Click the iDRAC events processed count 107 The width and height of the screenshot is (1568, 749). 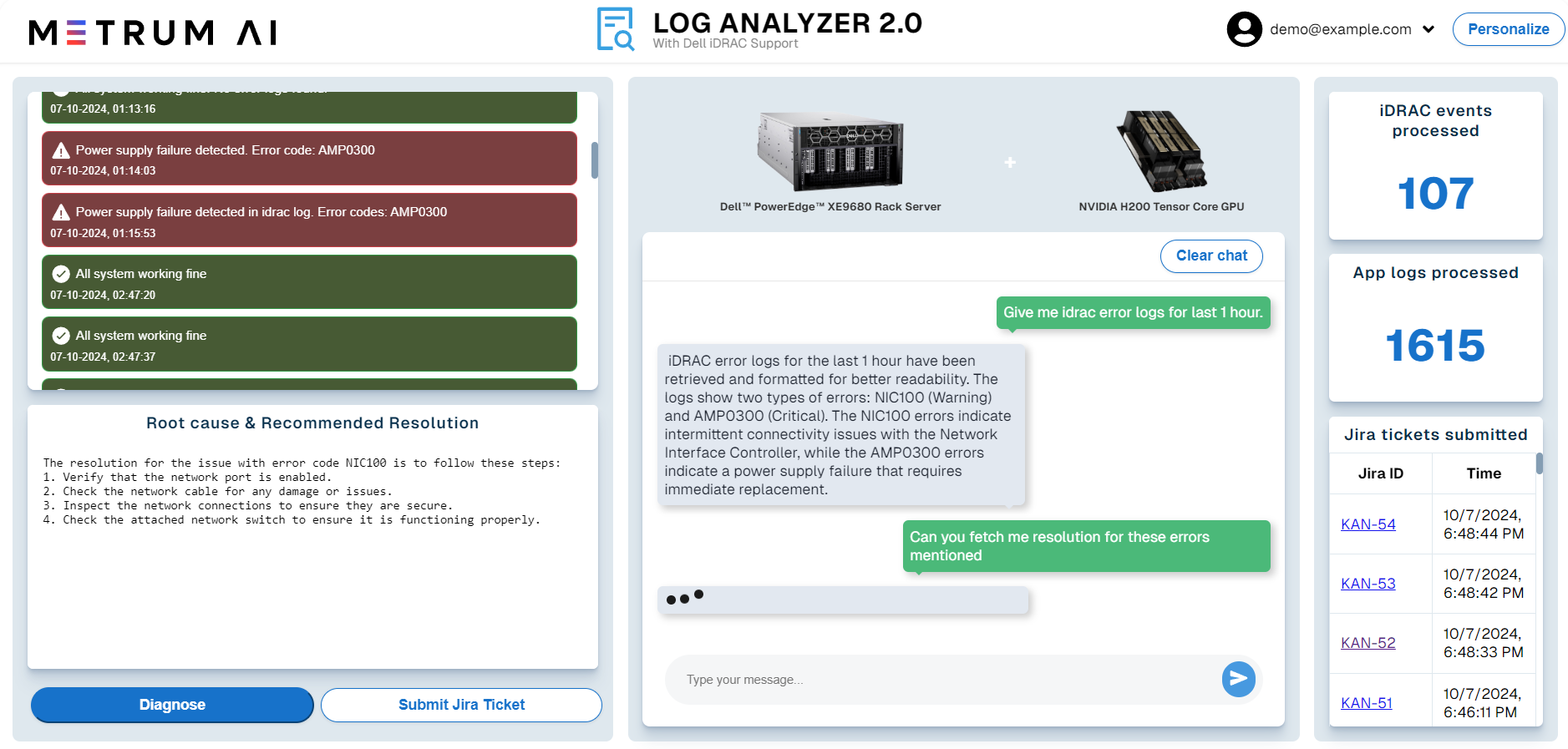point(1435,194)
